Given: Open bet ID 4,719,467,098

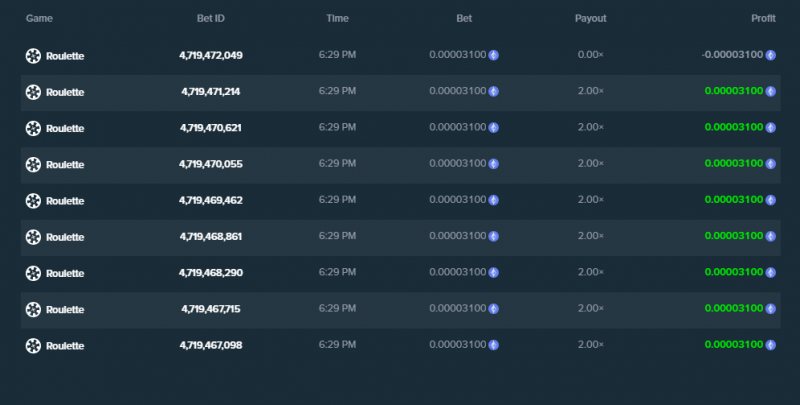Looking at the screenshot, I should (211, 345).
